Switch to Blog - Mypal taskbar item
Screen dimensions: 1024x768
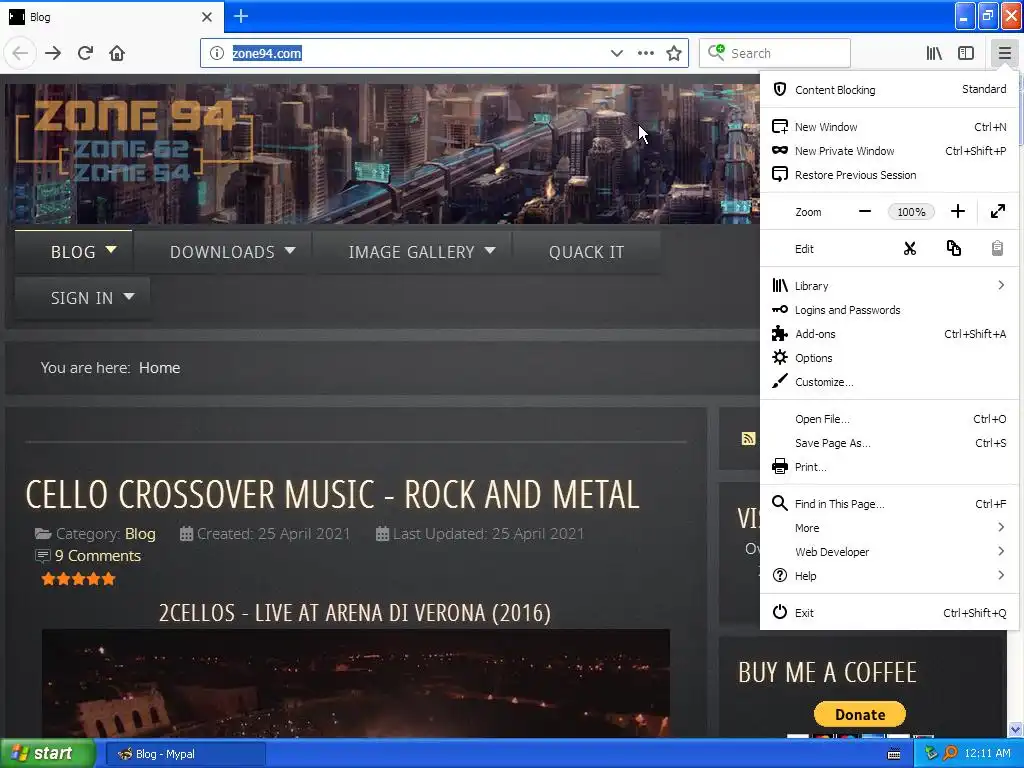point(186,754)
